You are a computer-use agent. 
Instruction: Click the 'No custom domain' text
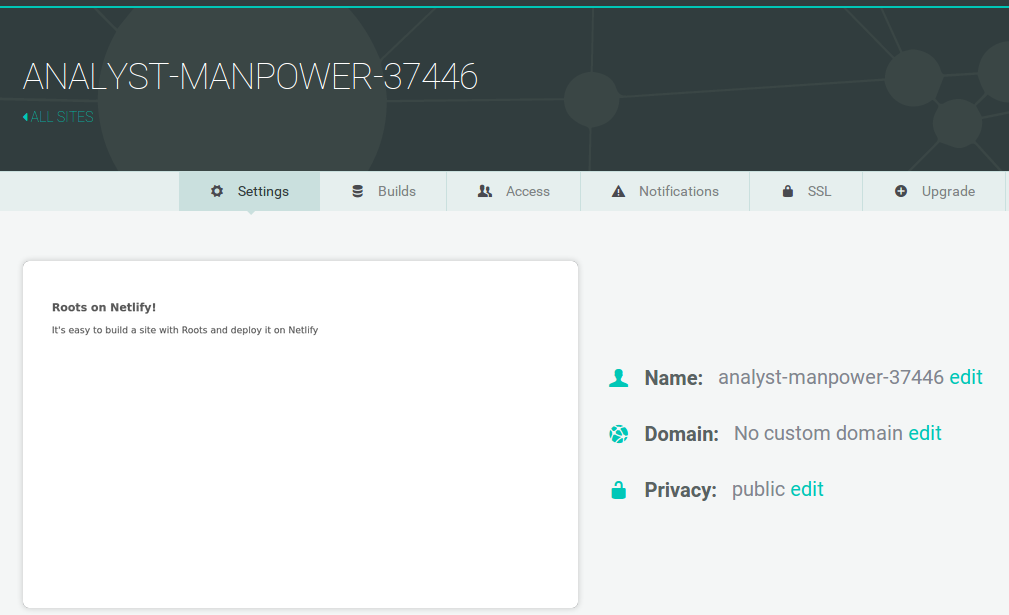[819, 433]
